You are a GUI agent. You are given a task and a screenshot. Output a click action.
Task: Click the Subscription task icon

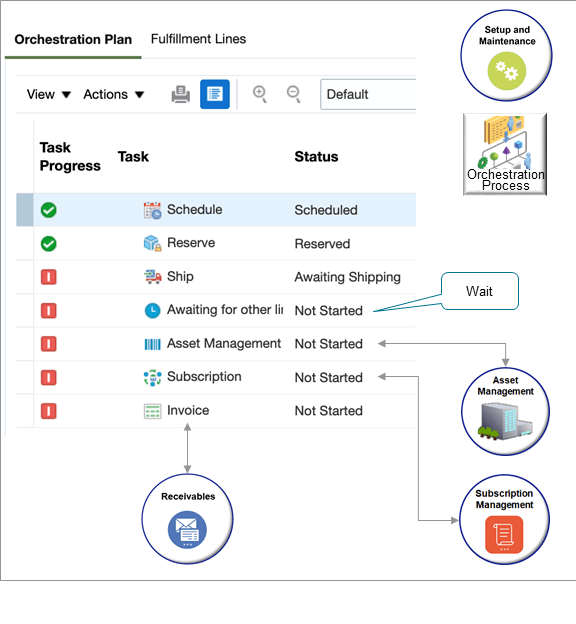pos(152,378)
